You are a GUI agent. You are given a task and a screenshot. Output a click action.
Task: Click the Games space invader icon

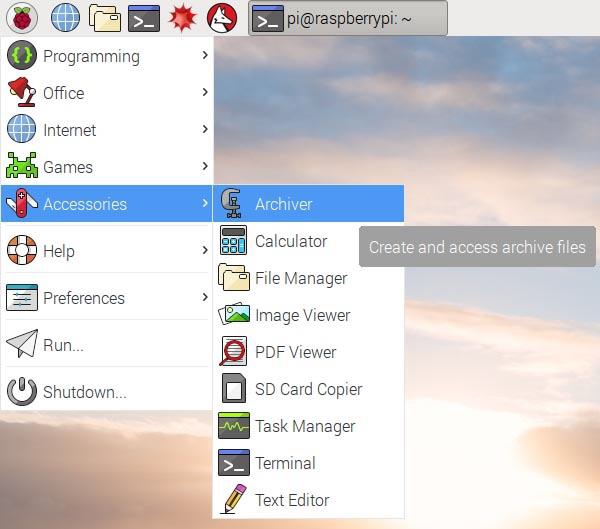[22, 166]
